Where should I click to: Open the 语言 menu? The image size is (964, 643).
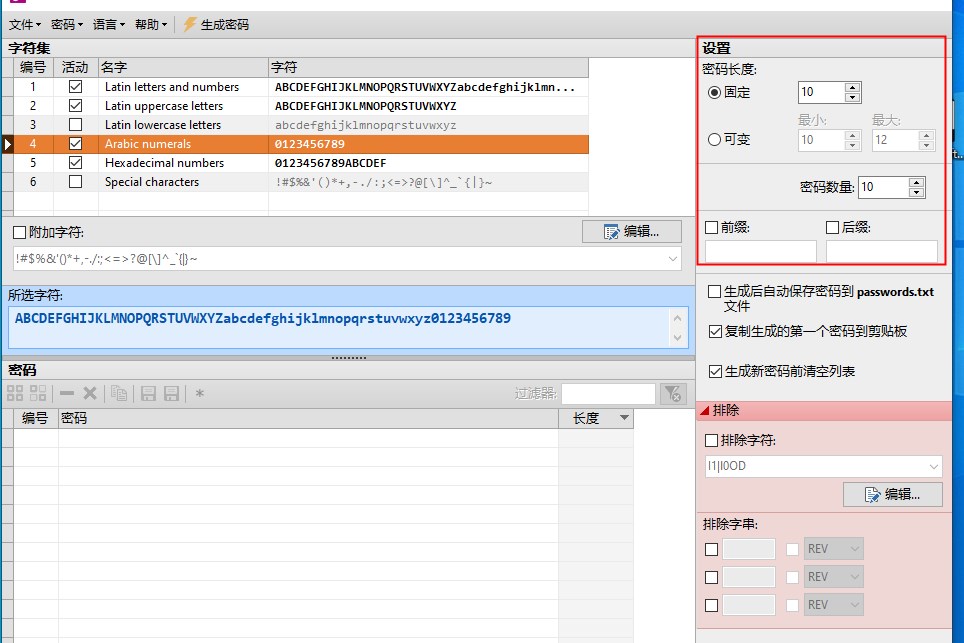[107, 24]
